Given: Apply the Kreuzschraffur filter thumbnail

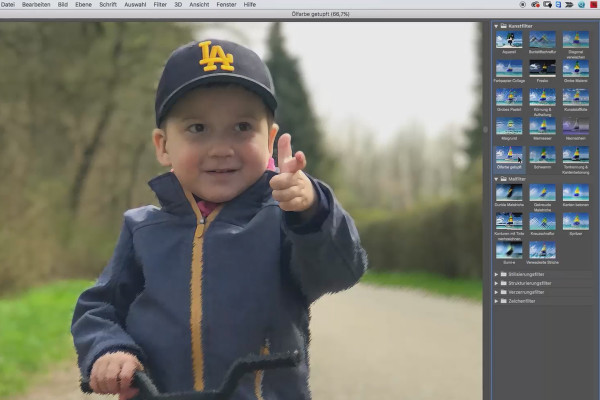Looking at the screenshot, I should (x=542, y=221).
